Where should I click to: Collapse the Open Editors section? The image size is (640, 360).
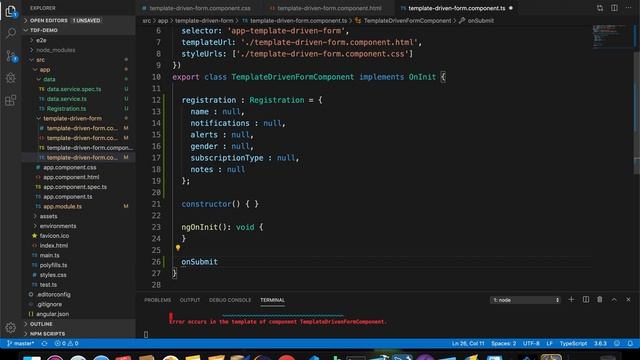pos(78,20)
